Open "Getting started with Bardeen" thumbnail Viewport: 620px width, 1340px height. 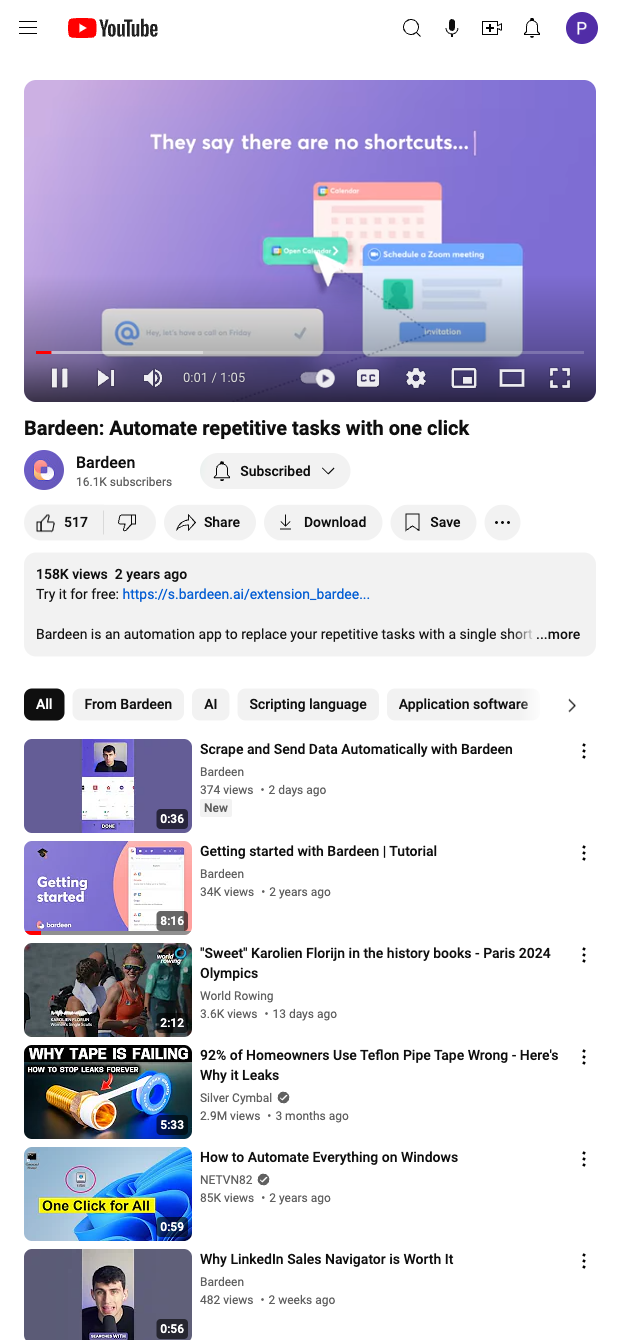[x=108, y=888]
